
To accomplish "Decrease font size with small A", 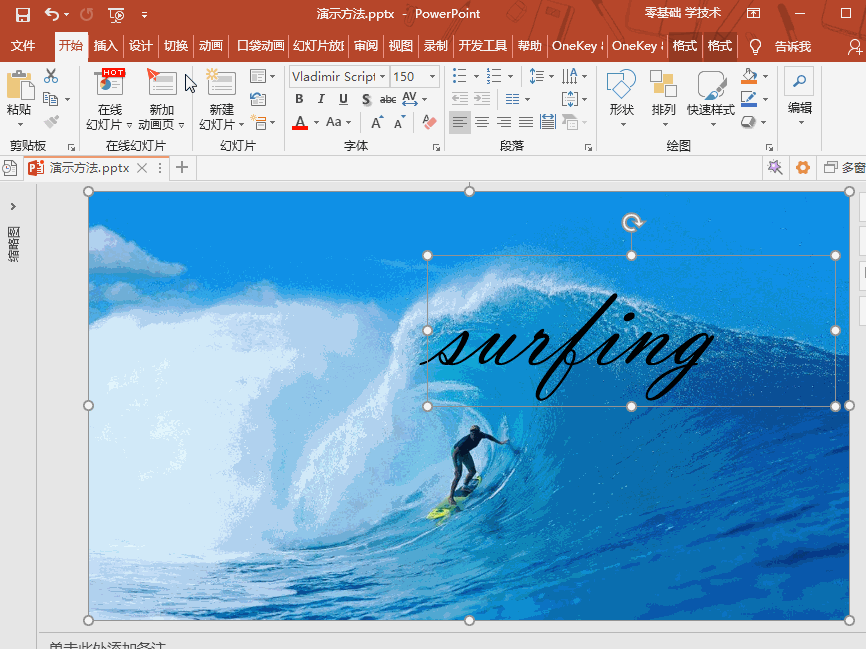I will pyautogui.click(x=399, y=122).
